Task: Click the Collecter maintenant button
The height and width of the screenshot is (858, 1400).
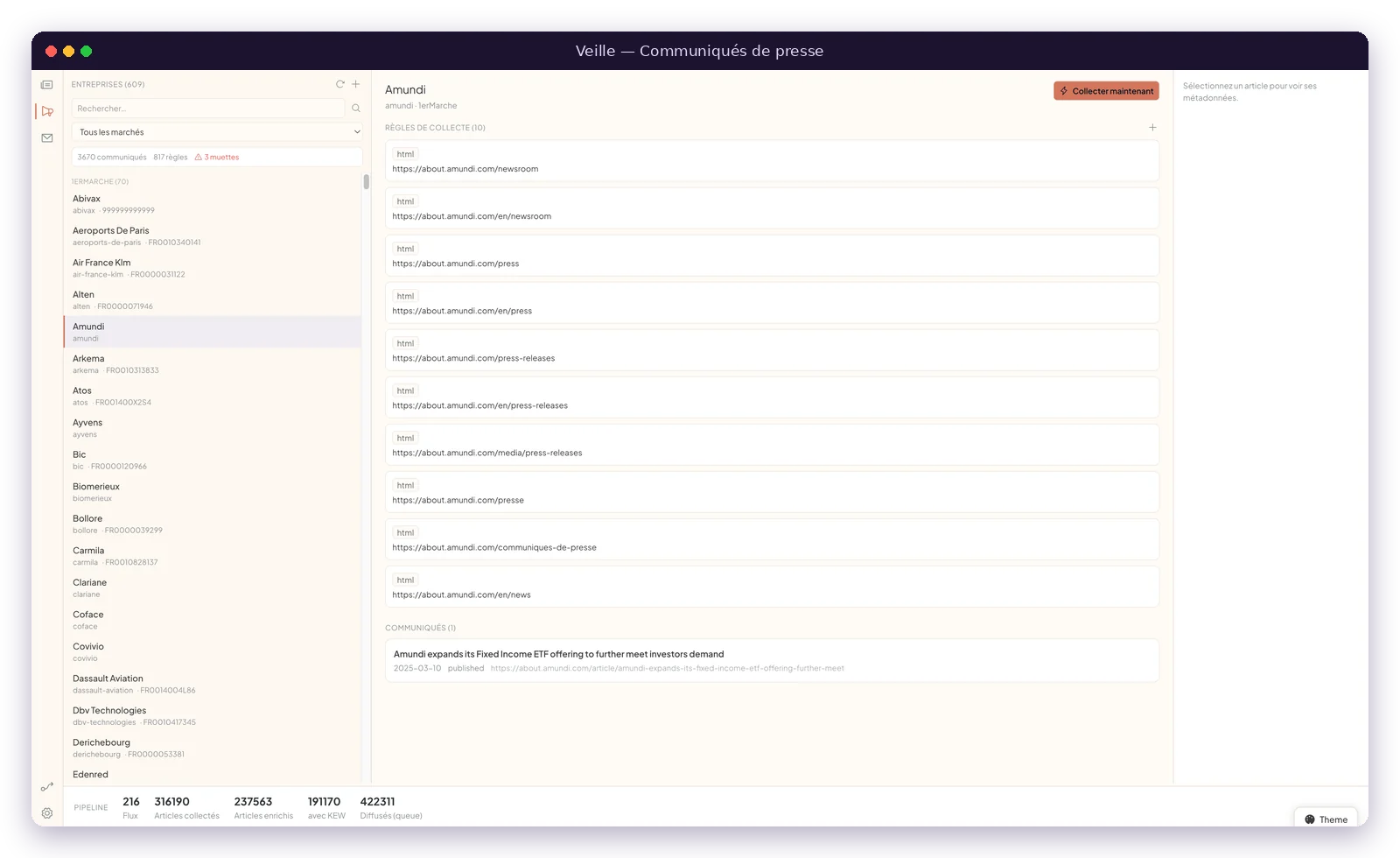Action: 1106,91
